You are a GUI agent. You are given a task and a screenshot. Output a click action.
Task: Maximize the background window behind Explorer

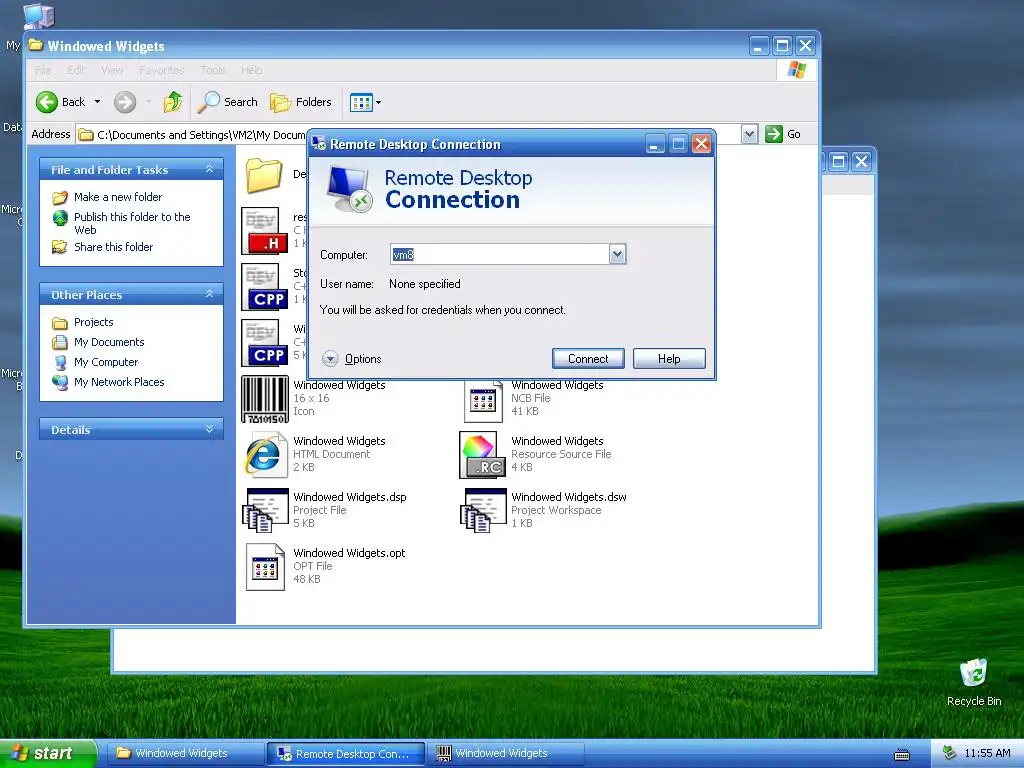click(839, 161)
